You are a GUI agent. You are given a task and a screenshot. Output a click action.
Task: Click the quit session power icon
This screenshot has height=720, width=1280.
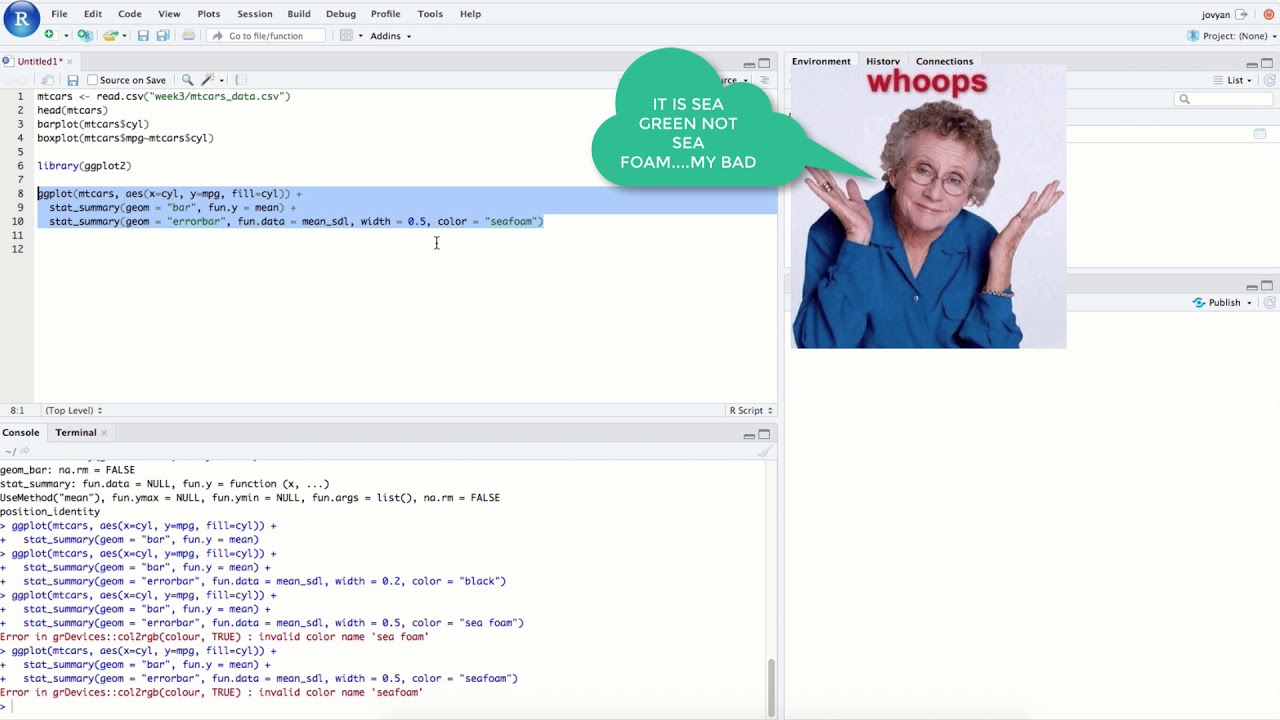(x=1269, y=14)
